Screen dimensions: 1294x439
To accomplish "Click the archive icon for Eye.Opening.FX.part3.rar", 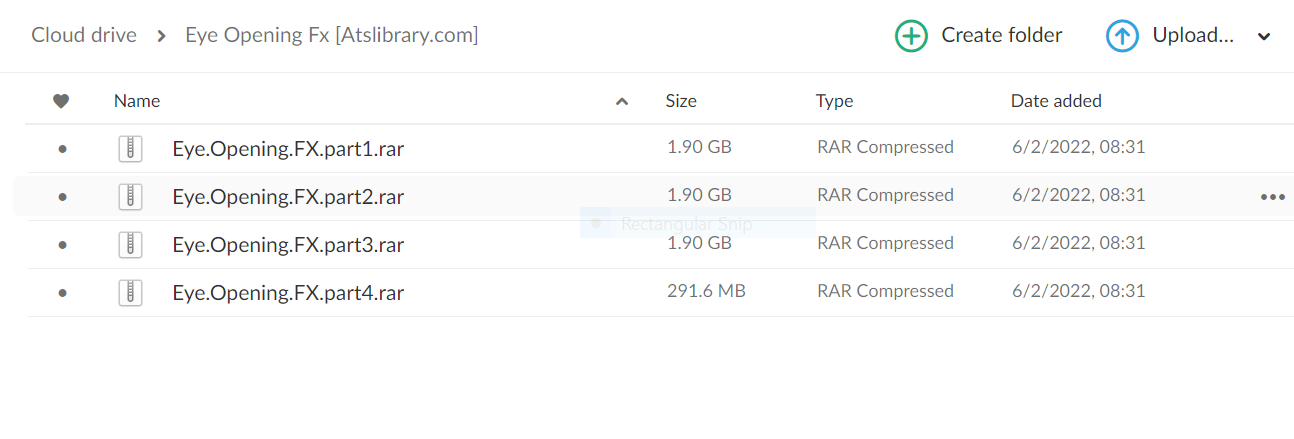I will 130,245.
